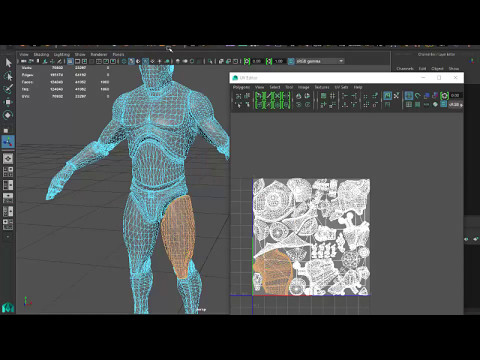Click the Edit button in Channel Box
The width and height of the screenshot is (480, 360).
(x=422, y=68)
